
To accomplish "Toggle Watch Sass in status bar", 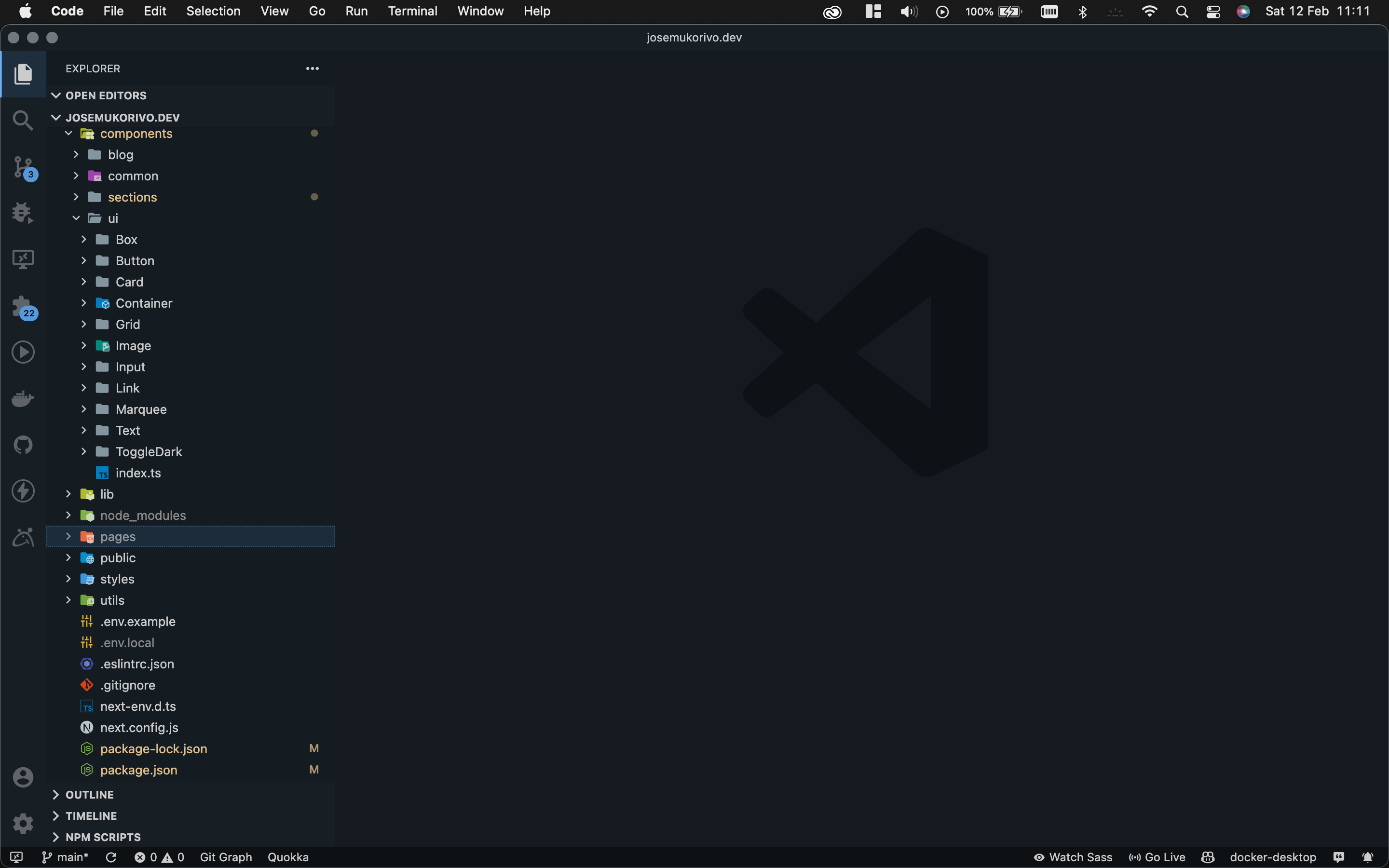I will coord(1073,857).
